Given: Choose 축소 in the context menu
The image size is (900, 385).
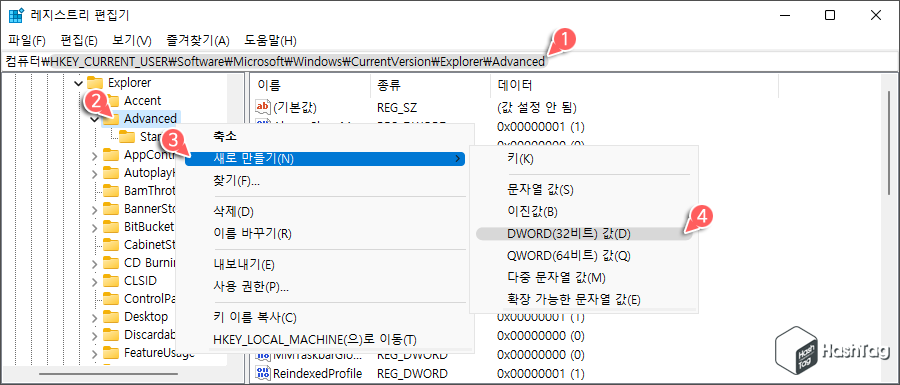Looking at the screenshot, I should click(x=325, y=137).
